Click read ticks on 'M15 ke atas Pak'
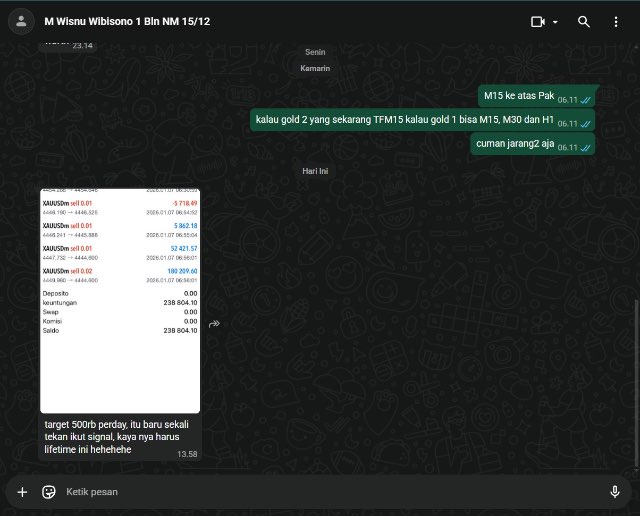Viewport: 640px width, 516px height. click(x=586, y=100)
